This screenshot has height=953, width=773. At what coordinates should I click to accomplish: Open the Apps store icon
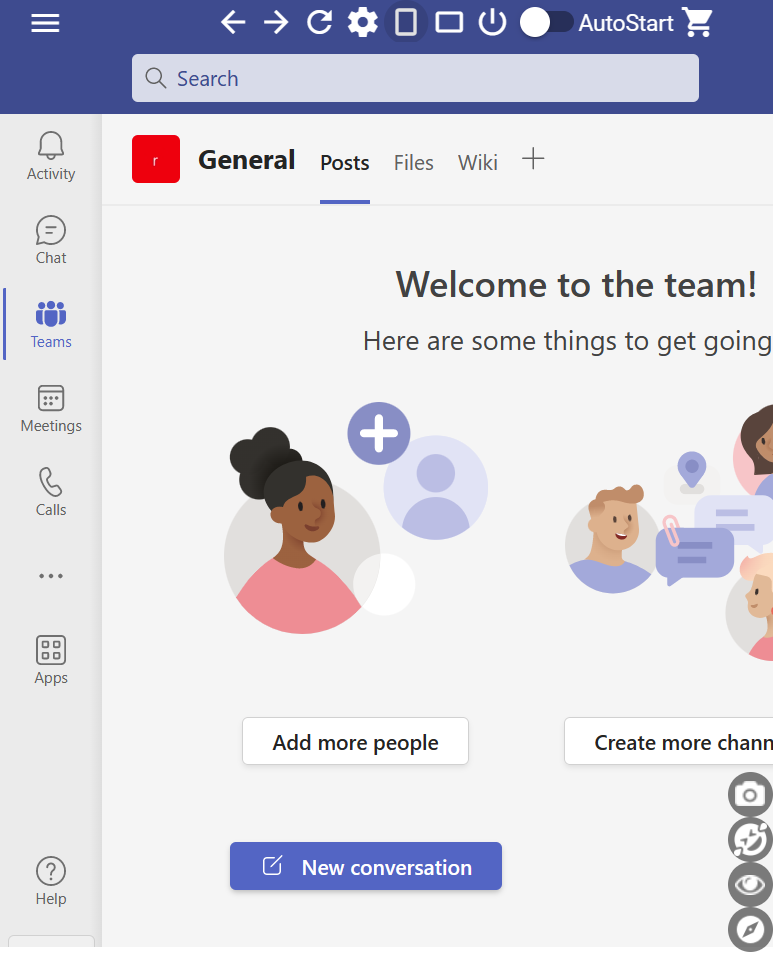(51, 661)
